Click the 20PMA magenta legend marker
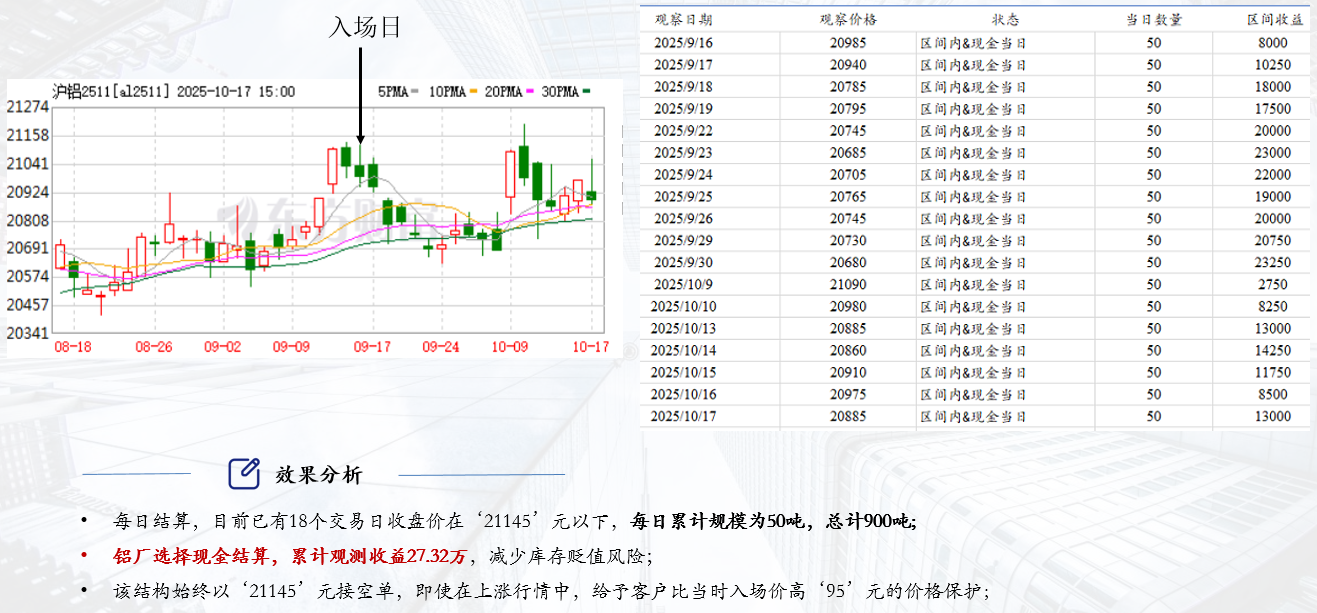Image resolution: width=1317 pixels, height=613 pixels. (x=529, y=91)
